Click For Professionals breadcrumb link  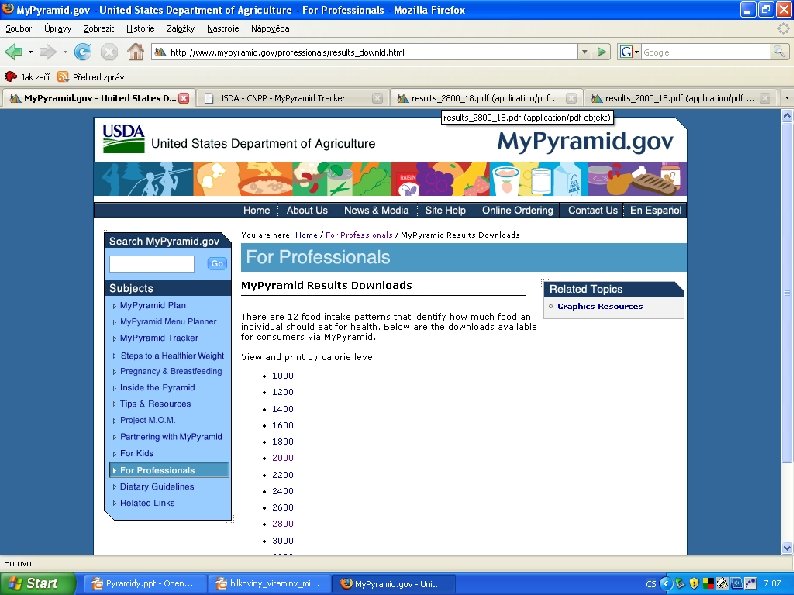tap(359, 235)
